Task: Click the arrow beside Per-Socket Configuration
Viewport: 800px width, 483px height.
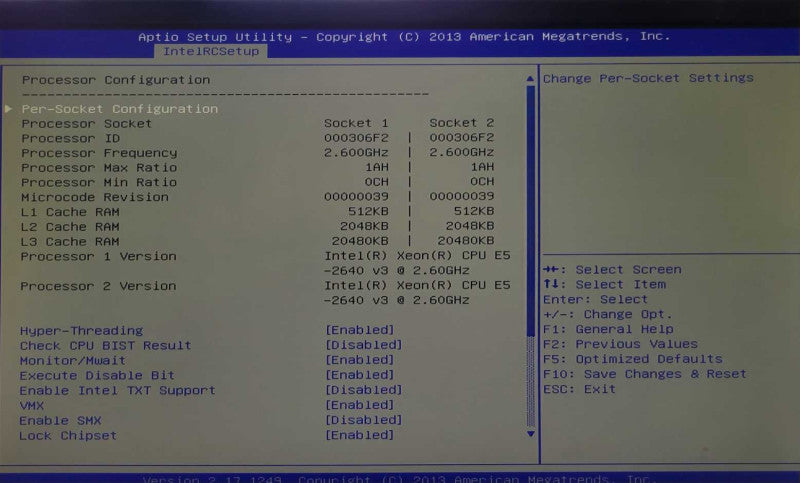Action: 8,109
